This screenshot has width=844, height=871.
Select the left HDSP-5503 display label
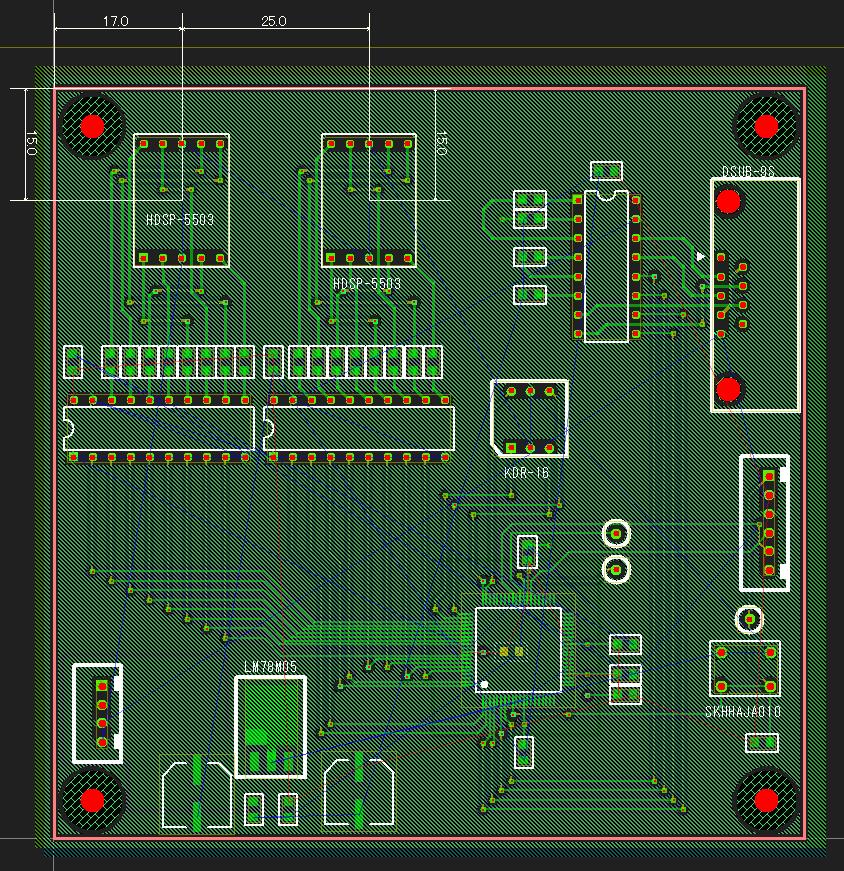179,219
